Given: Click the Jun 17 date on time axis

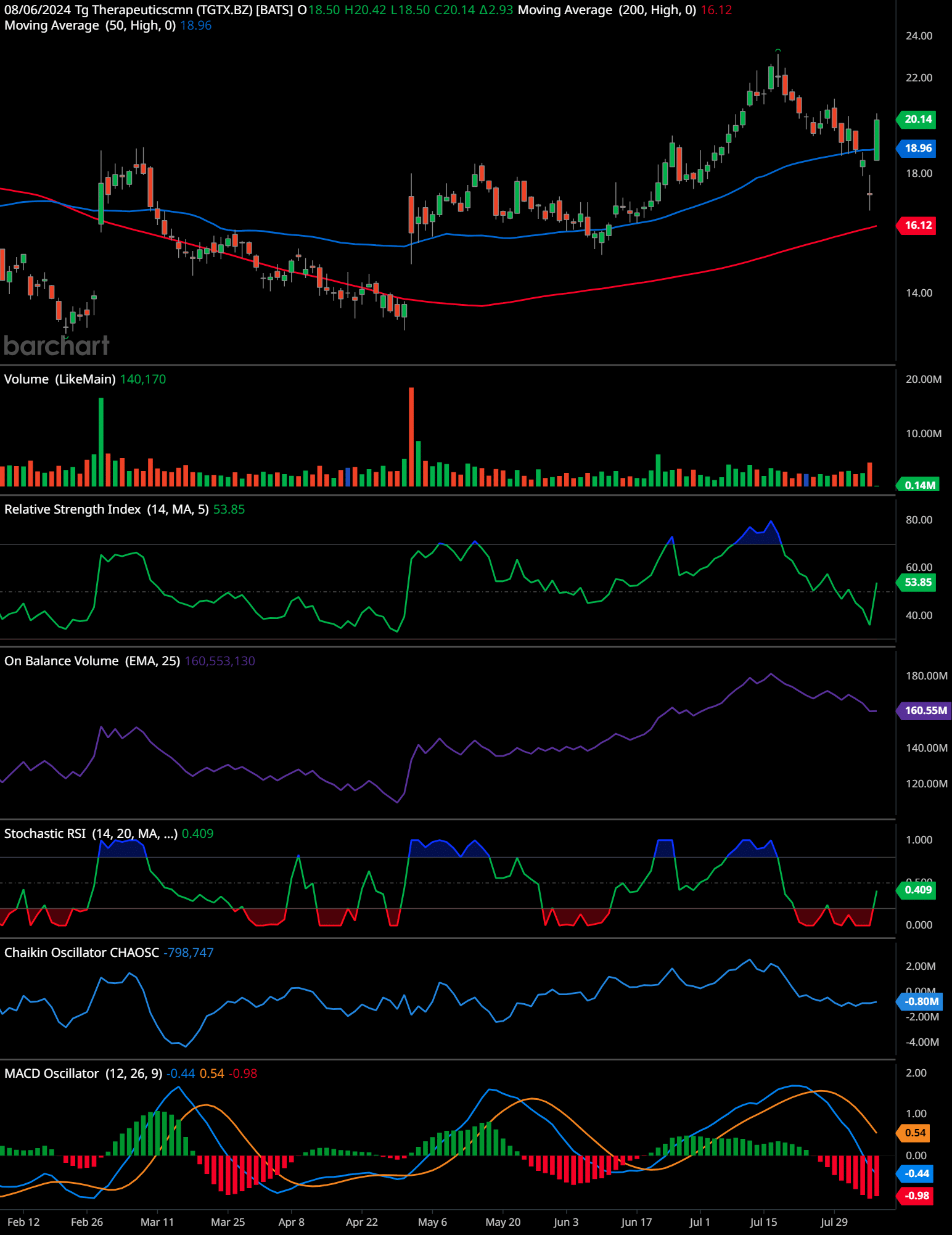Looking at the screenshot, I should 636,1222.
